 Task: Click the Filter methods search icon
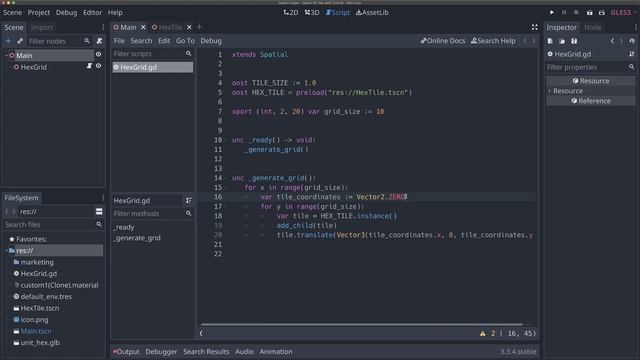click(188, 213)
